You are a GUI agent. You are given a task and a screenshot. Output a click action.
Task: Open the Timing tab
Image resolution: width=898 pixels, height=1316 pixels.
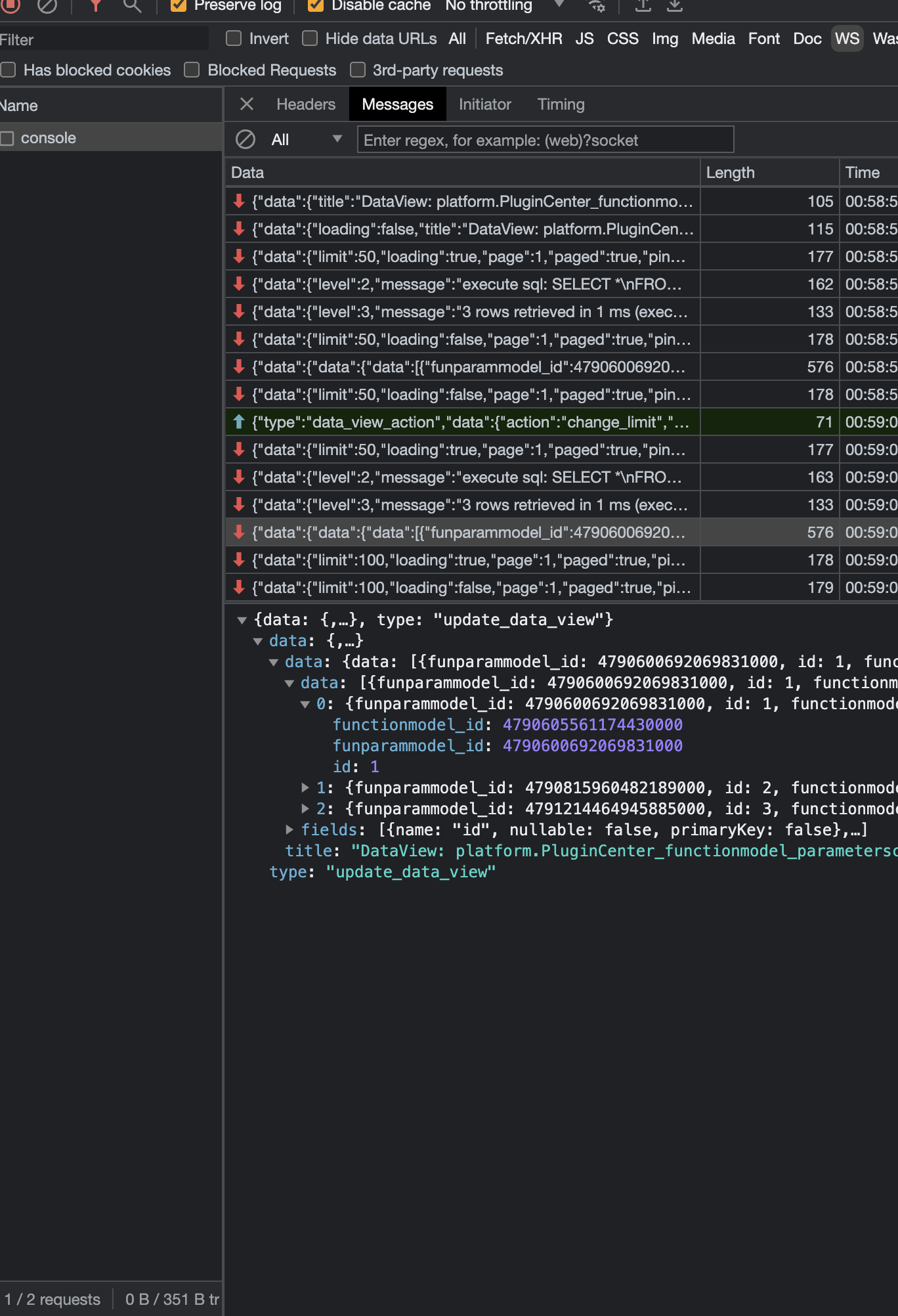(561, 104)
